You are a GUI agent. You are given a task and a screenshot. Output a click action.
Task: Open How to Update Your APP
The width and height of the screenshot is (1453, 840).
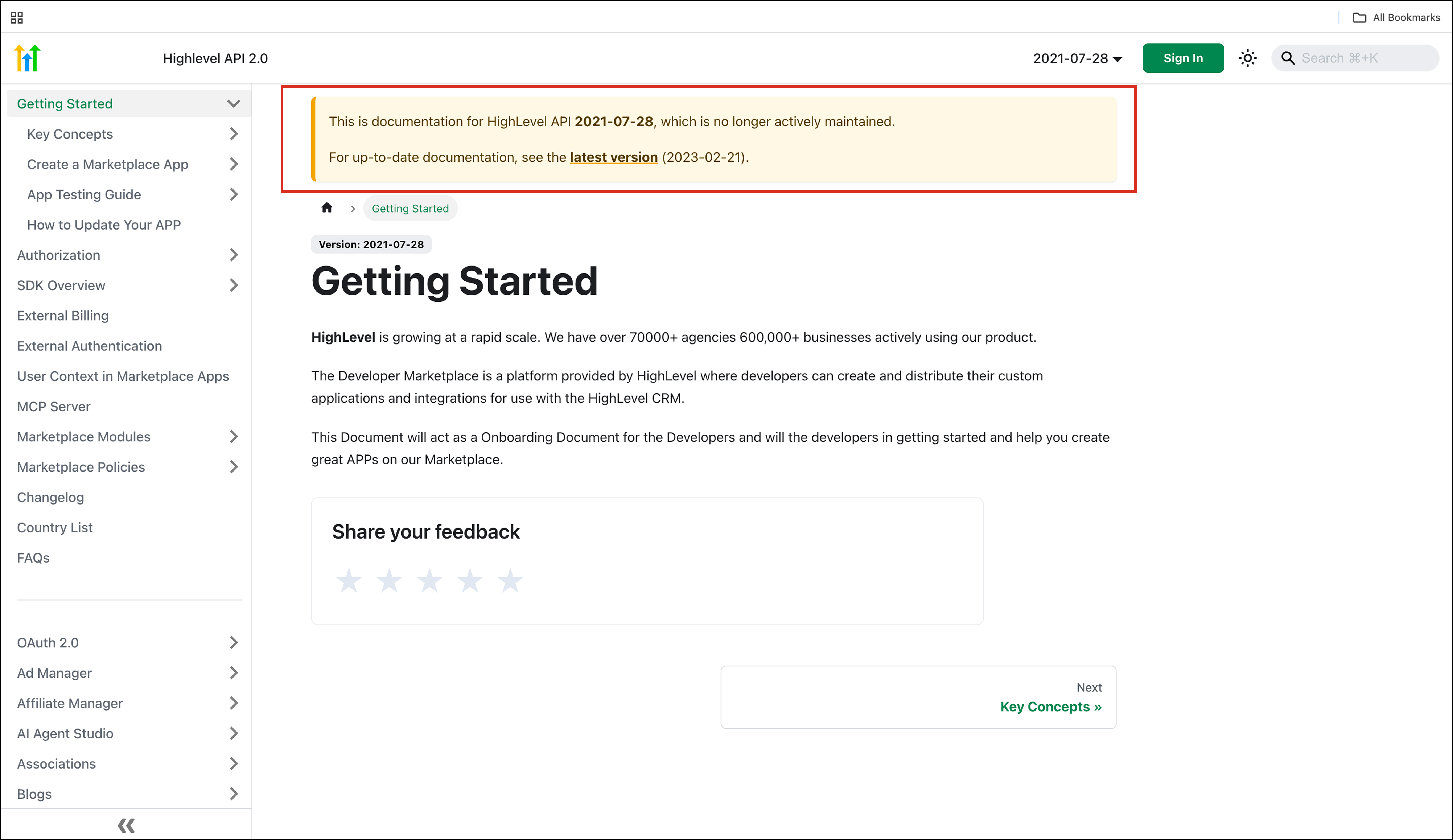click(x=104, y=225)
